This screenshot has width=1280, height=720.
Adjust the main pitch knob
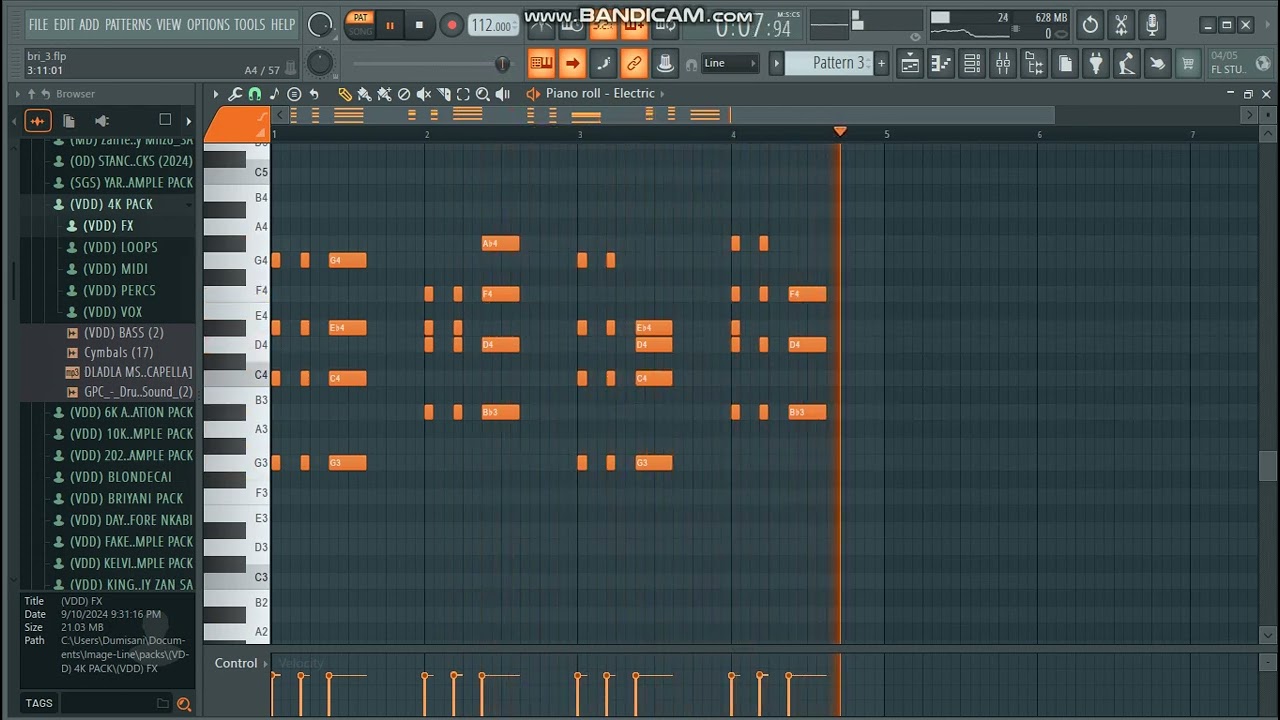pyautogui.click(x=319, y=63)
